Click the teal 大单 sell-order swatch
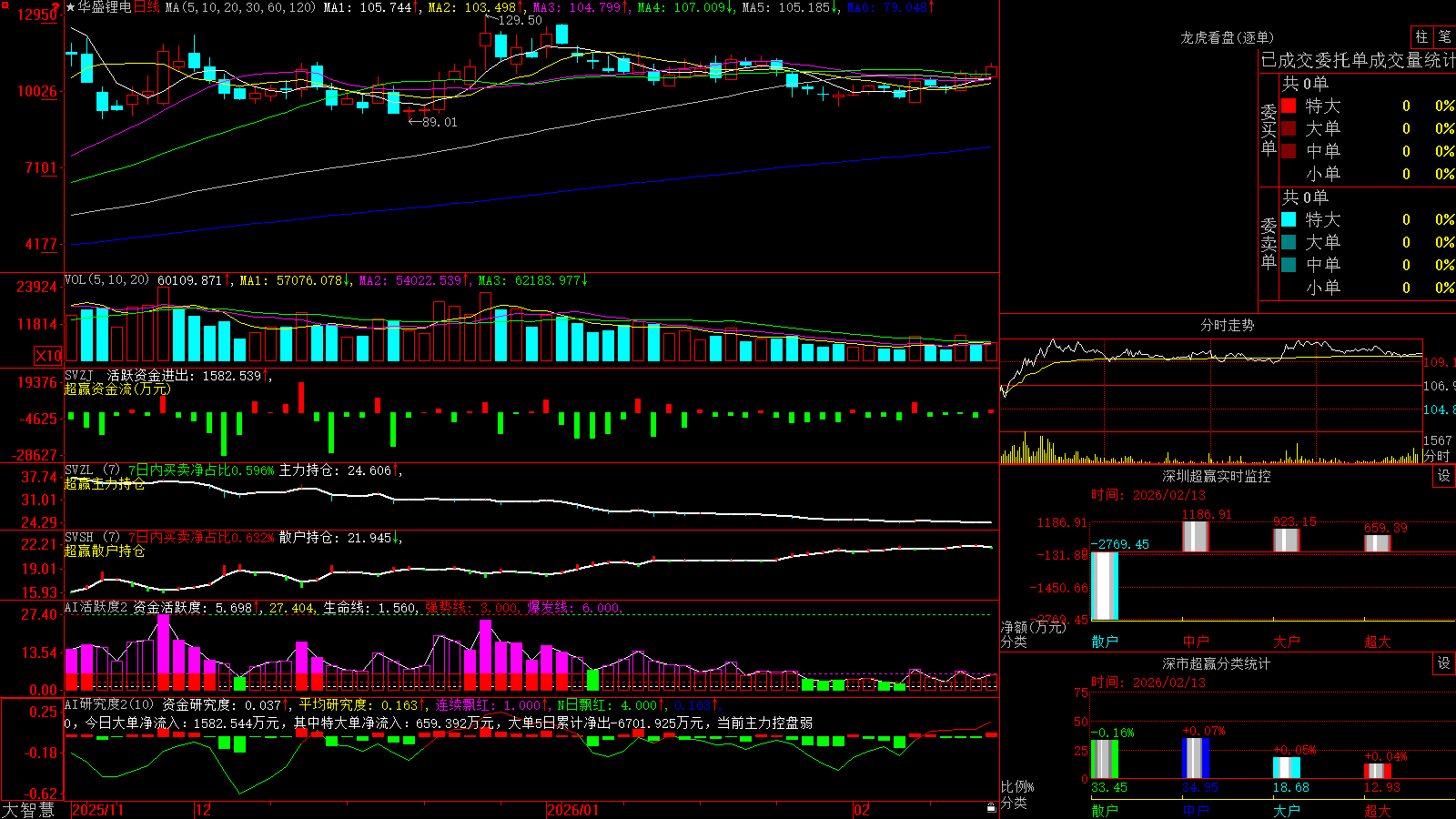The height and width of the screenshot is (819, 1456). [1289, 242]
